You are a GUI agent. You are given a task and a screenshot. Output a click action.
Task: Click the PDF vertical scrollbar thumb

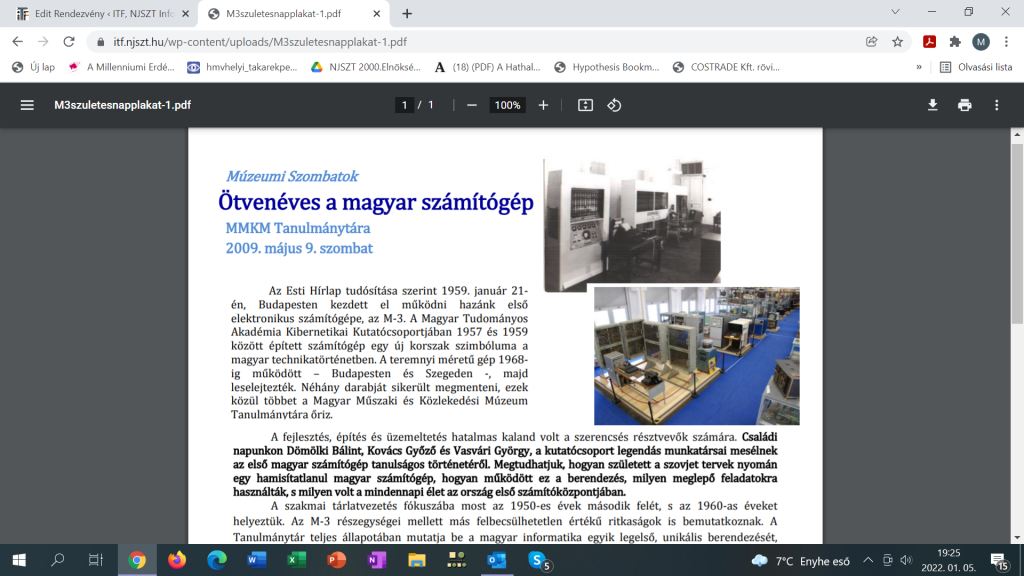point(1017,233)
